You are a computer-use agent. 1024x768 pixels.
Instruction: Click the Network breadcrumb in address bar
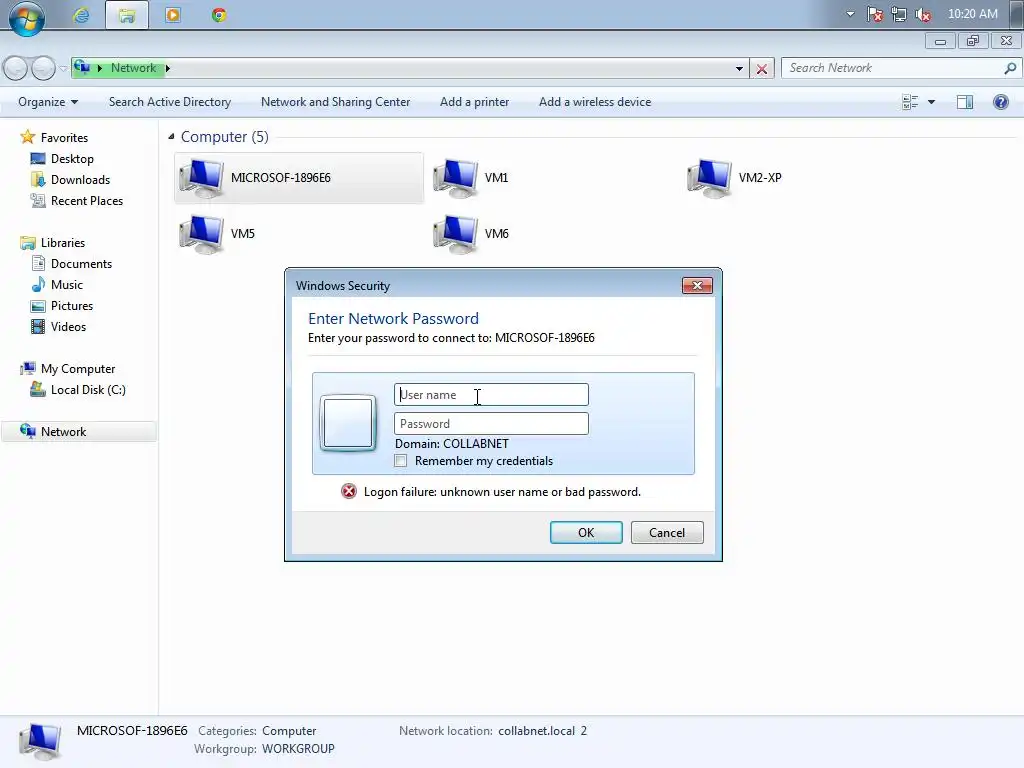133,68
